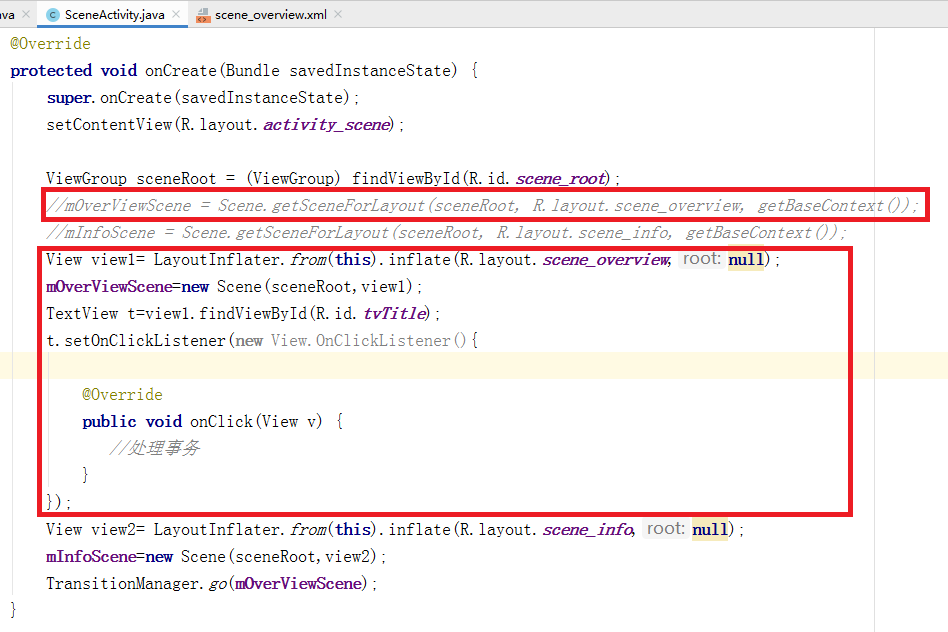Place cursor on onCreate method name
The image size is (948, 632).
(x=181, y=71)
